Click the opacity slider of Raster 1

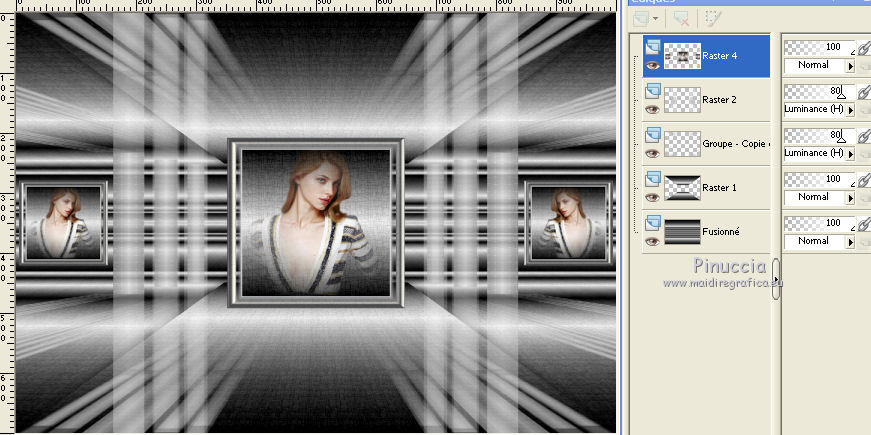820,179
